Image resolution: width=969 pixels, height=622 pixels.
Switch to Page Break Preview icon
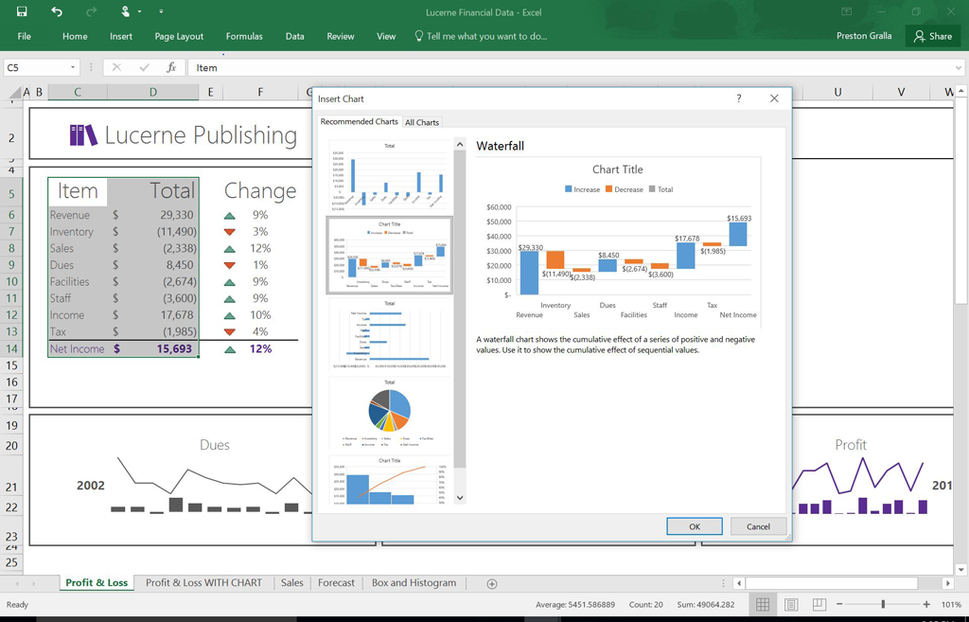(819, 604)
